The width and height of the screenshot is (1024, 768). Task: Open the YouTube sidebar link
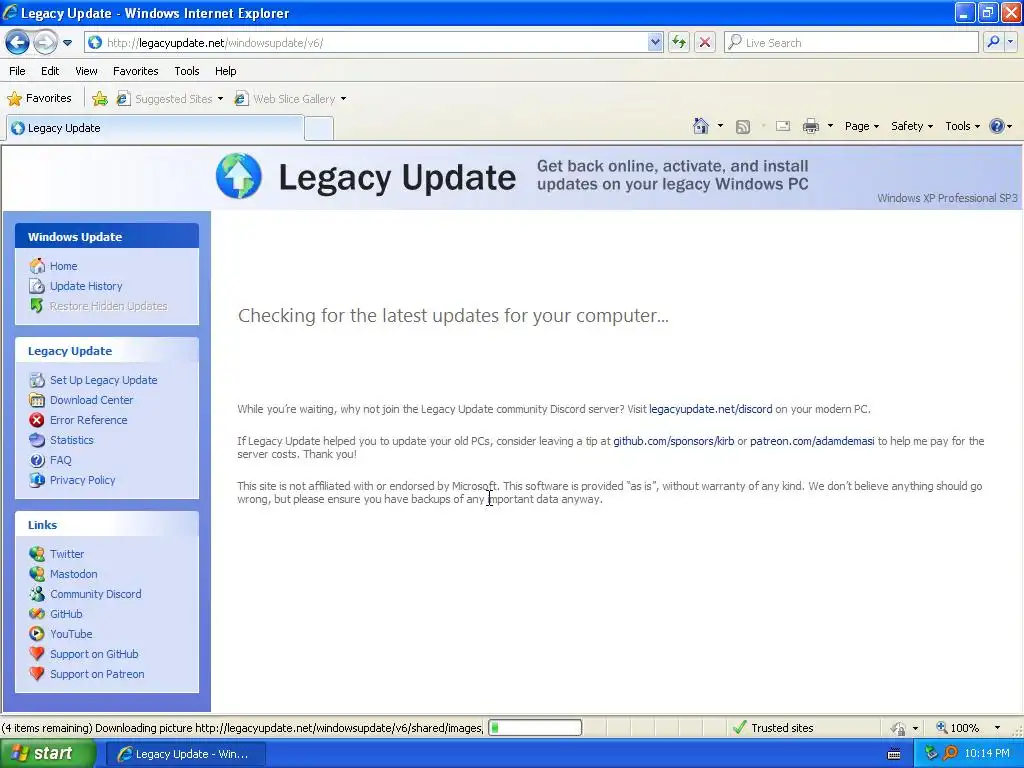[x=71, y=634]
